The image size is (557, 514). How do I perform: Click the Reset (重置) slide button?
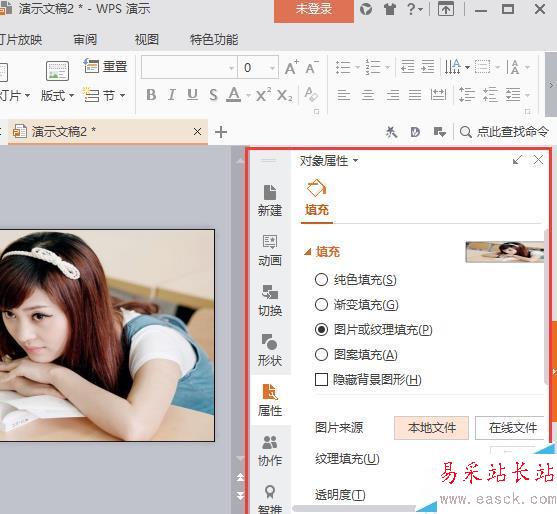click(106, 66)
